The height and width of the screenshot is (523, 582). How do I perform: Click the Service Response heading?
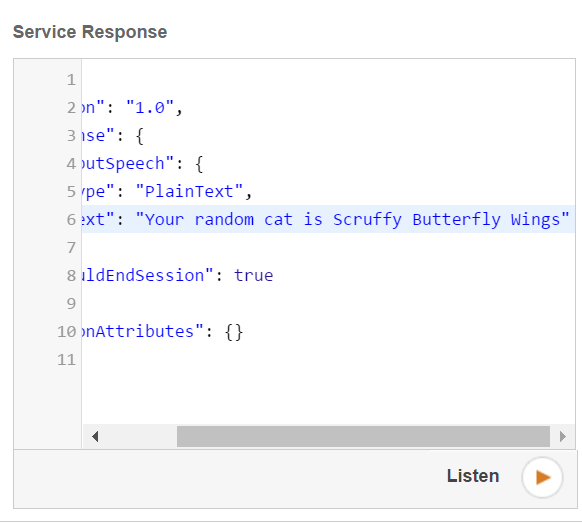pyautogui.click(x=90, y=32)
